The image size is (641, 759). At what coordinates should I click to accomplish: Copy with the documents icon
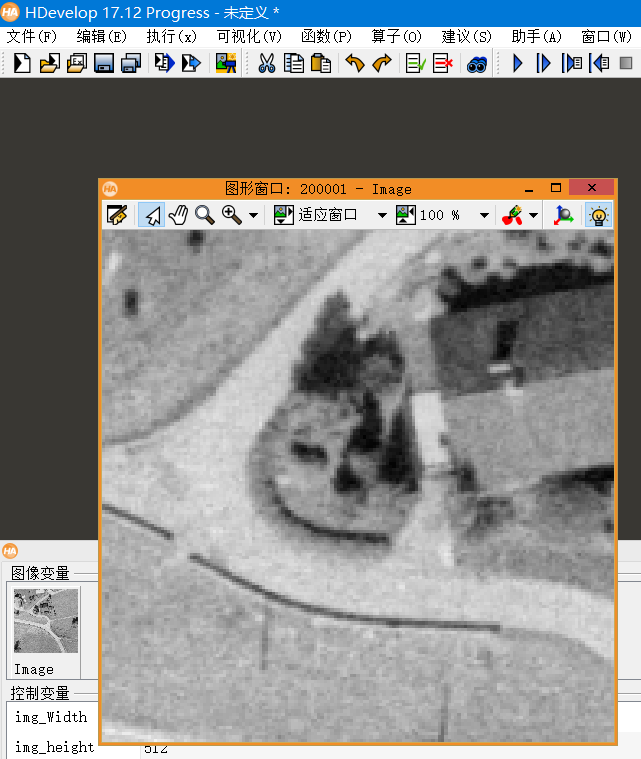tap(293, 63)
